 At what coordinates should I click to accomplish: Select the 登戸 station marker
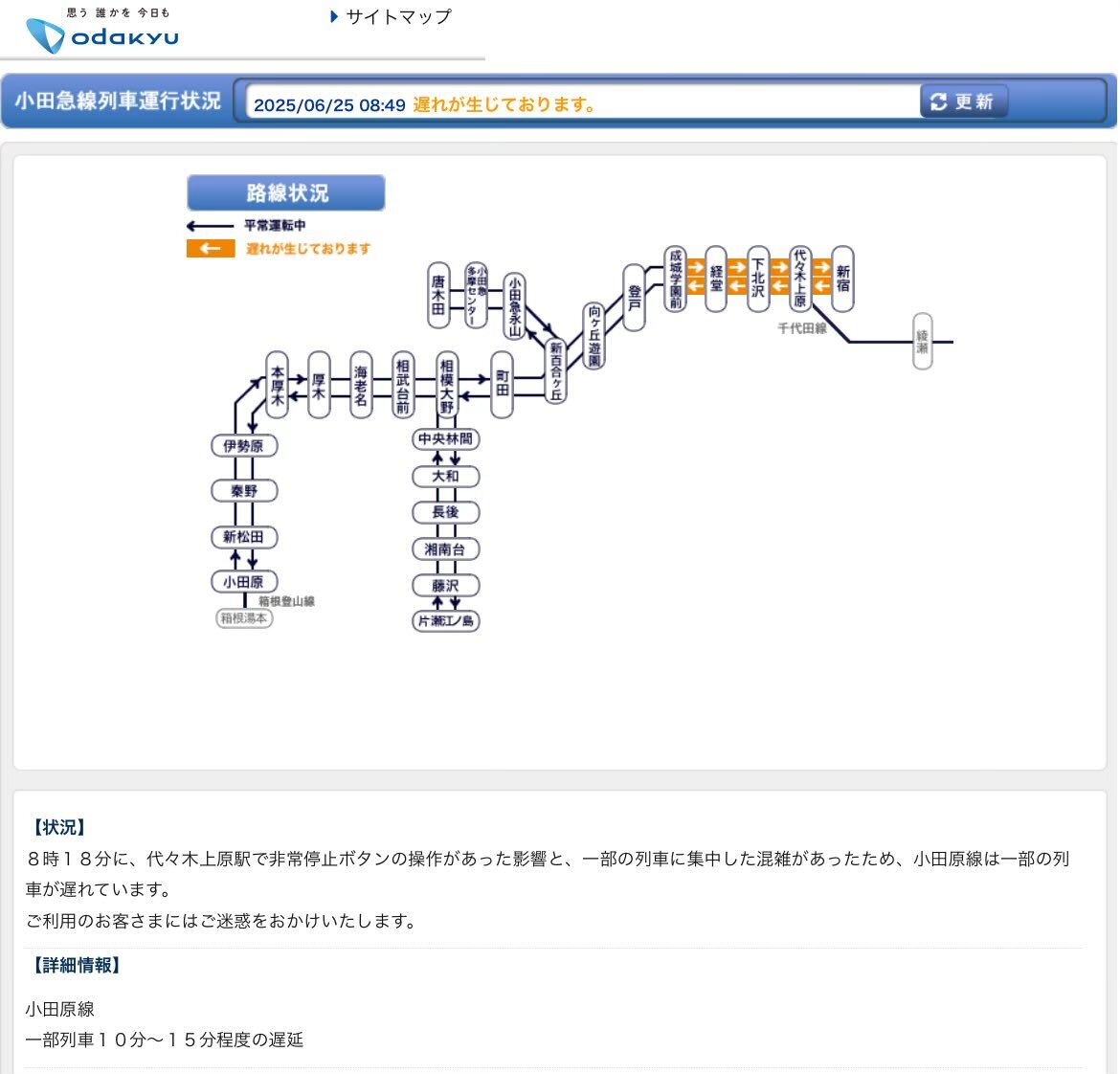coord(634,297)
